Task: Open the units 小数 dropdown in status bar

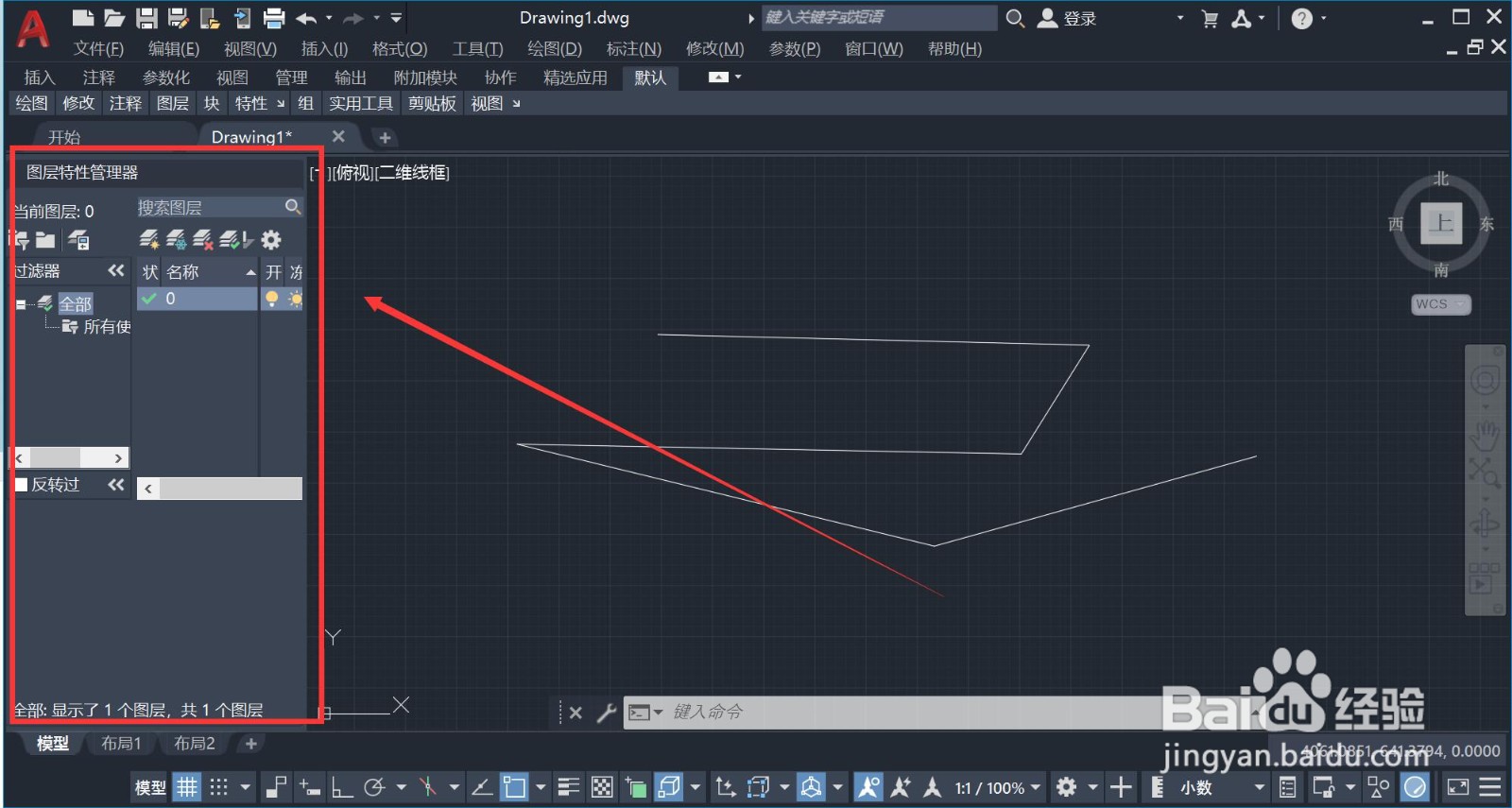Action: click(1222, 787)
